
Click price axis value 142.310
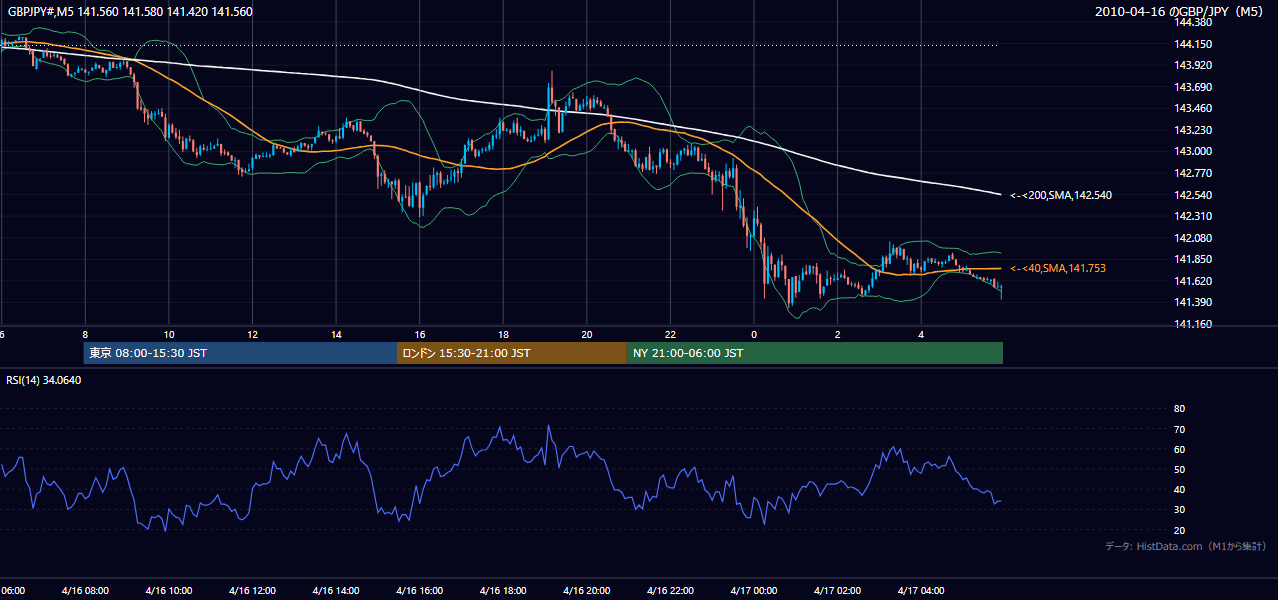[1193, 216]
